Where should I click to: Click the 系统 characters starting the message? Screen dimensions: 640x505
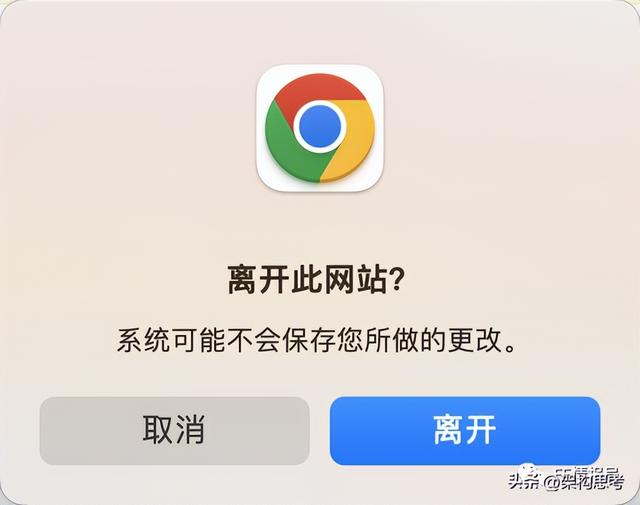(143, 340)
